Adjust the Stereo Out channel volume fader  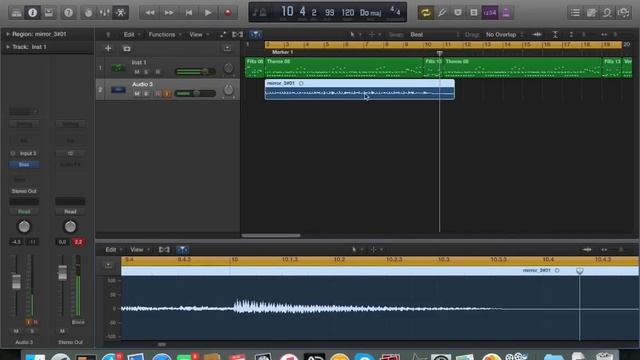point(62,273)
